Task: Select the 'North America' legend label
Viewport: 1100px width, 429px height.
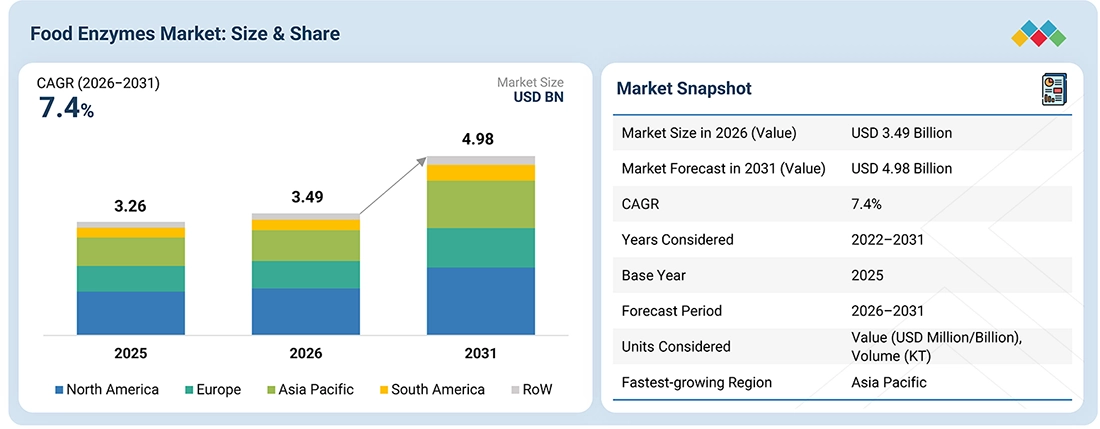Action: (112, 389)
